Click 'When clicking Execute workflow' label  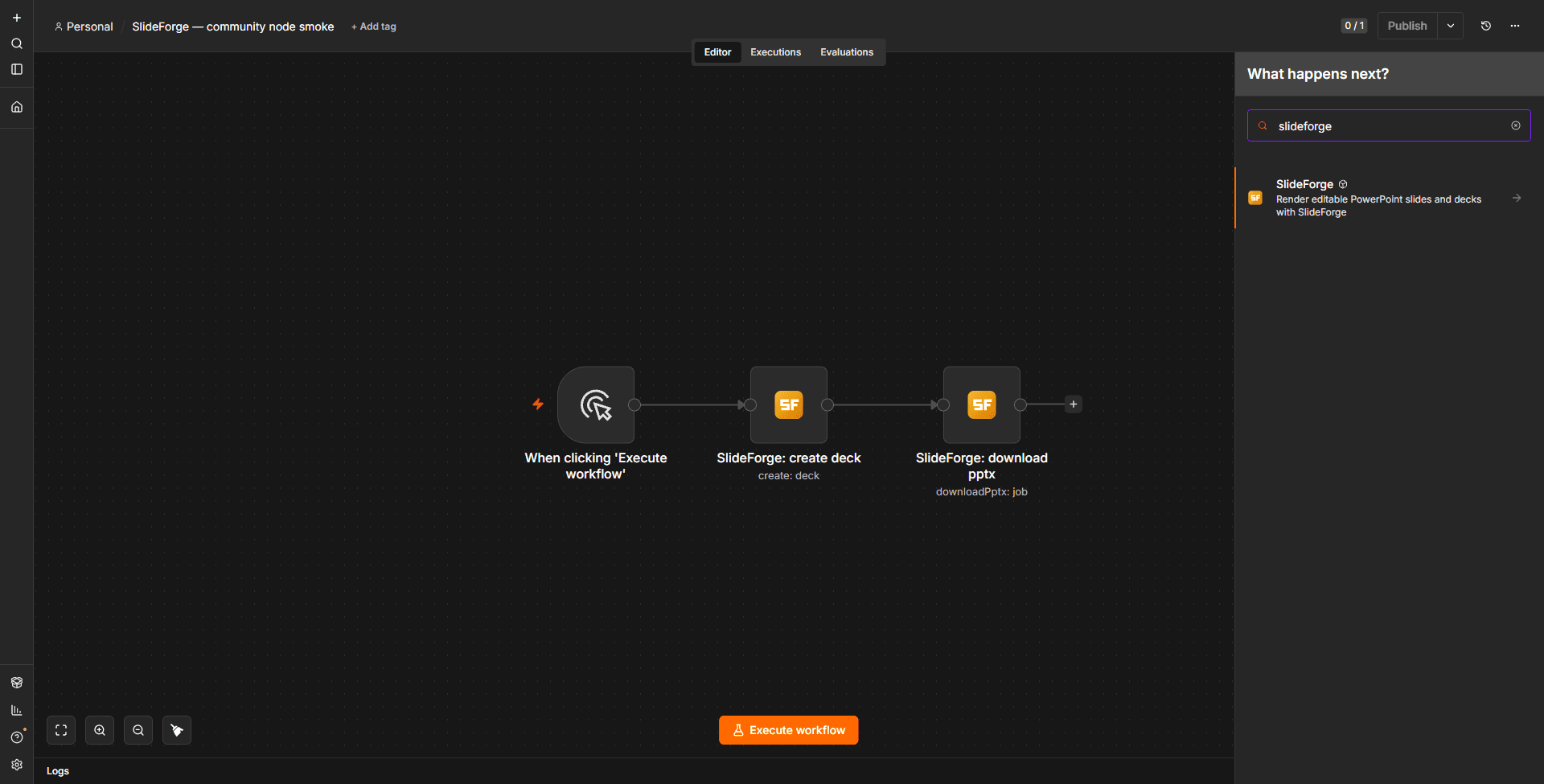tap(596, 466)
